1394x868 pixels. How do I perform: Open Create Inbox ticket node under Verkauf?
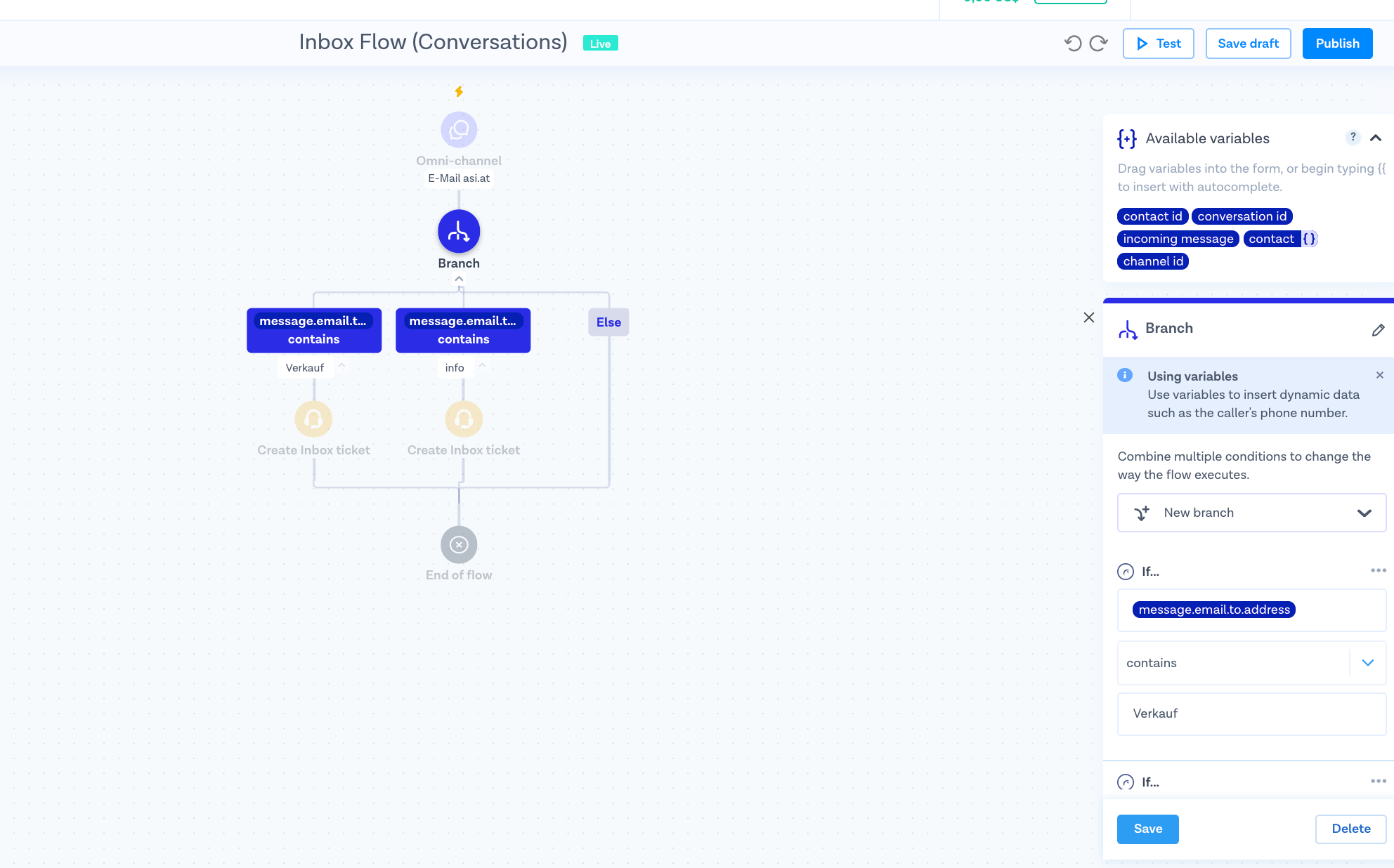tap(313, 419)
